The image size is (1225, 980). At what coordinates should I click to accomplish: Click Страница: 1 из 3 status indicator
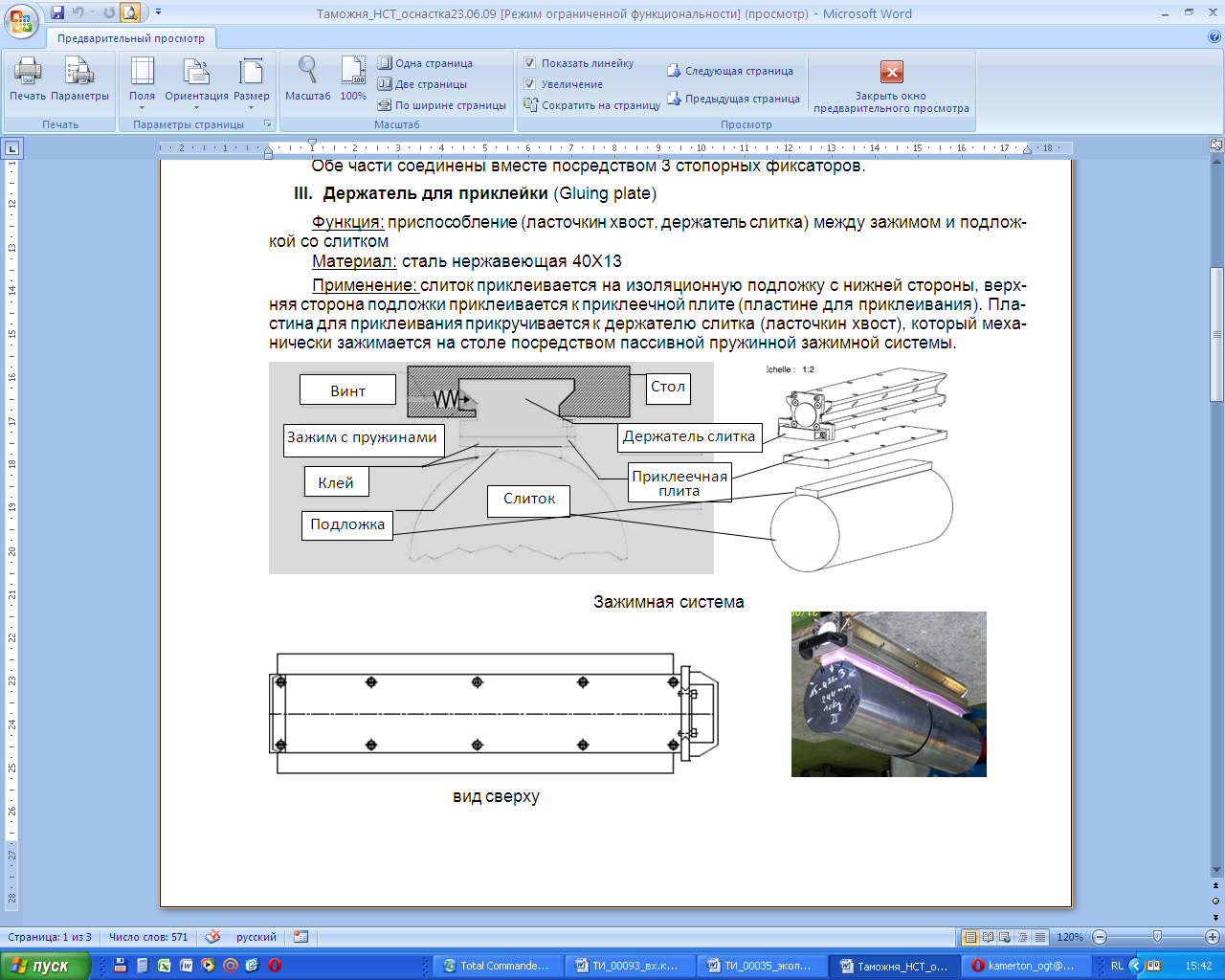click(50, 937)
